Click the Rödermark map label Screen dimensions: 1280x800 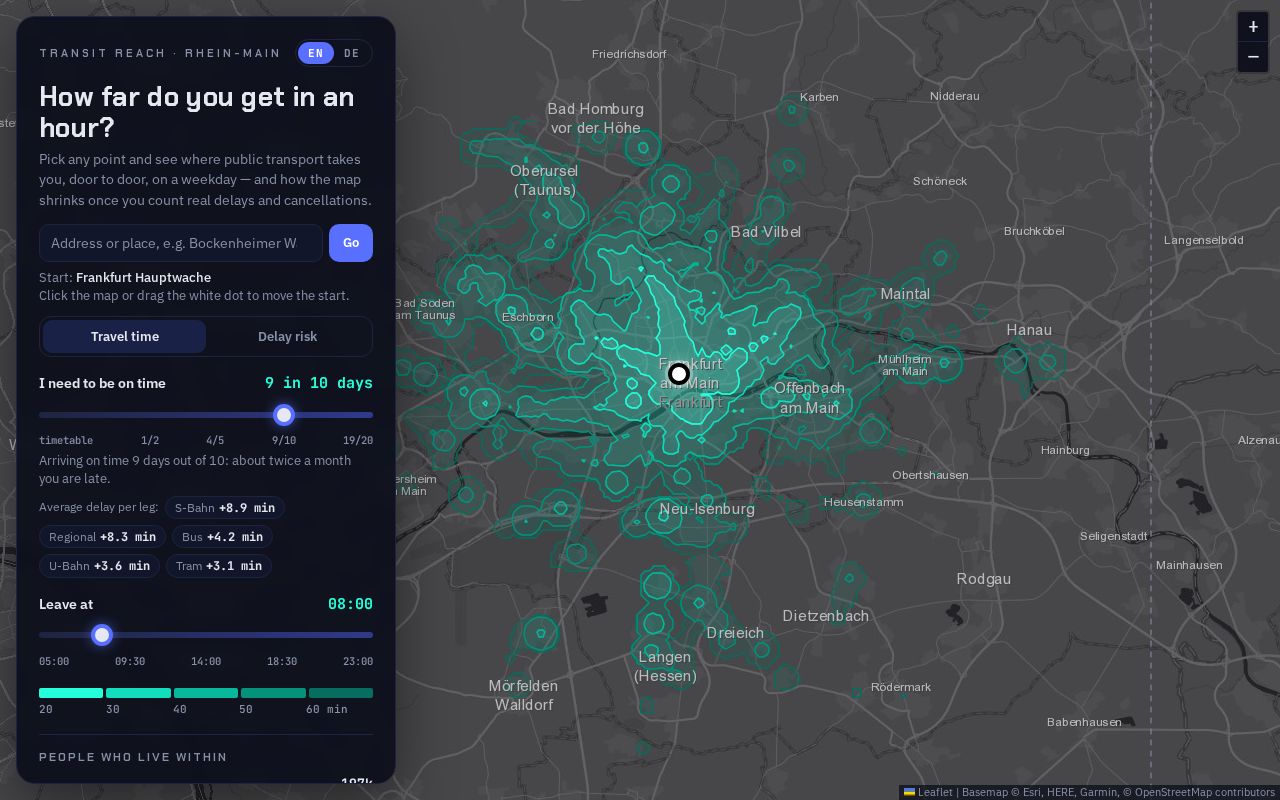[x=901, y=687]
